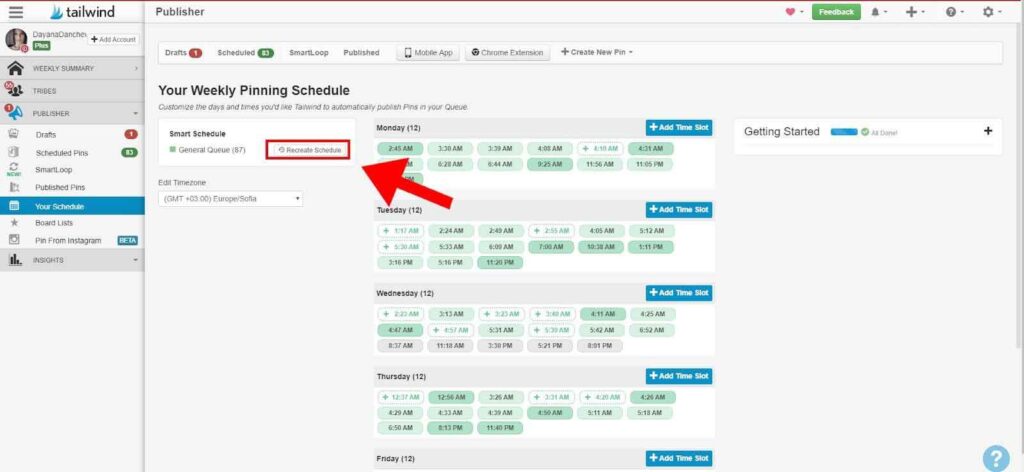Image resolution: width=1024 pixels, height=472 pixels.
Task: Click the Board Lists star icon
Action: tap(14, 223)
